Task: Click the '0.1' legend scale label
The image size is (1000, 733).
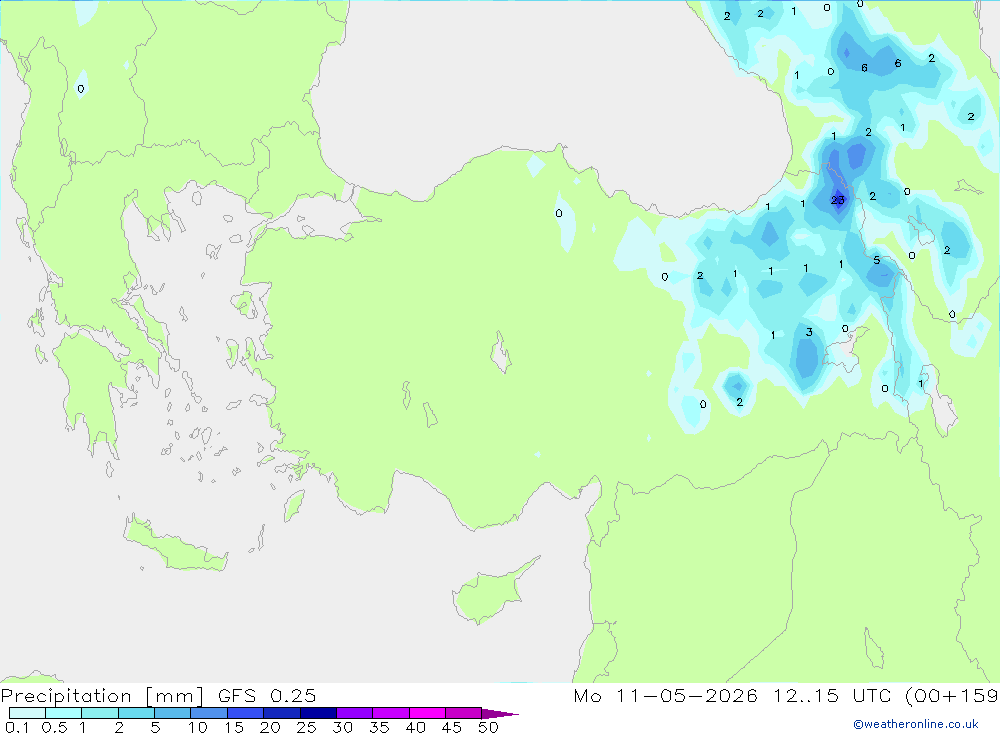Action: [17, 727]
